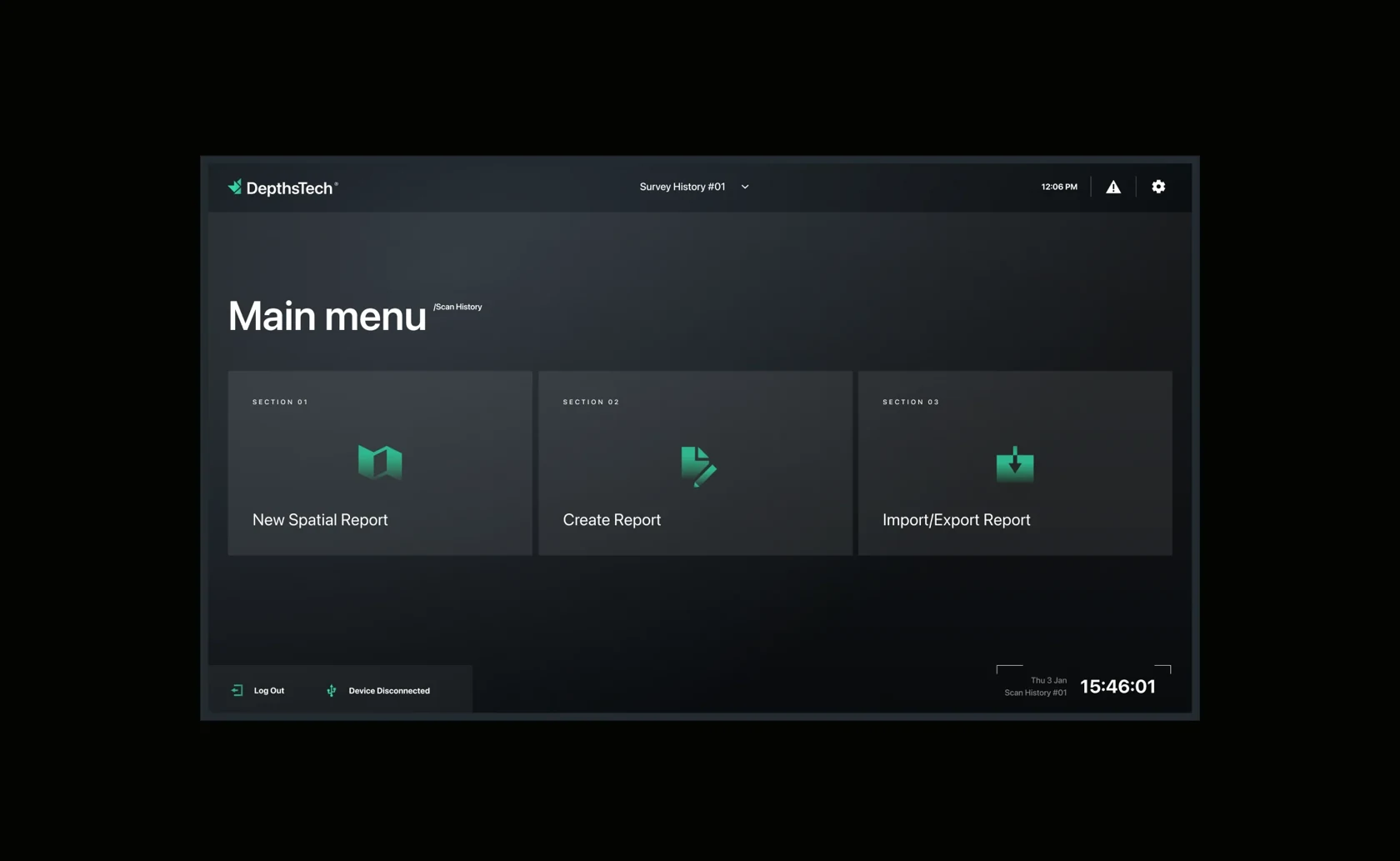Click the green map icon for New Spatial Report
1400x861 pixels.
[380, 462]
